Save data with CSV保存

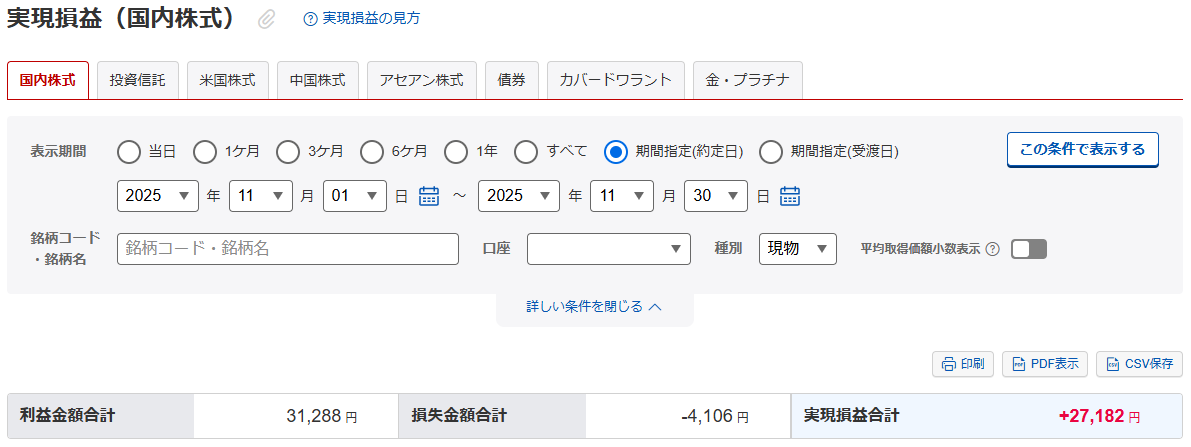coord(1139,364)
